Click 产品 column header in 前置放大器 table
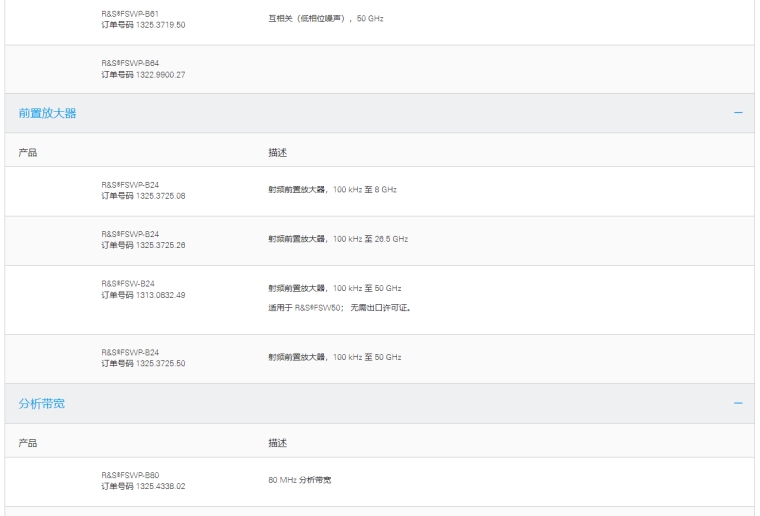The height and width of the screenshot is (516, 760). (x=28, y=153)
